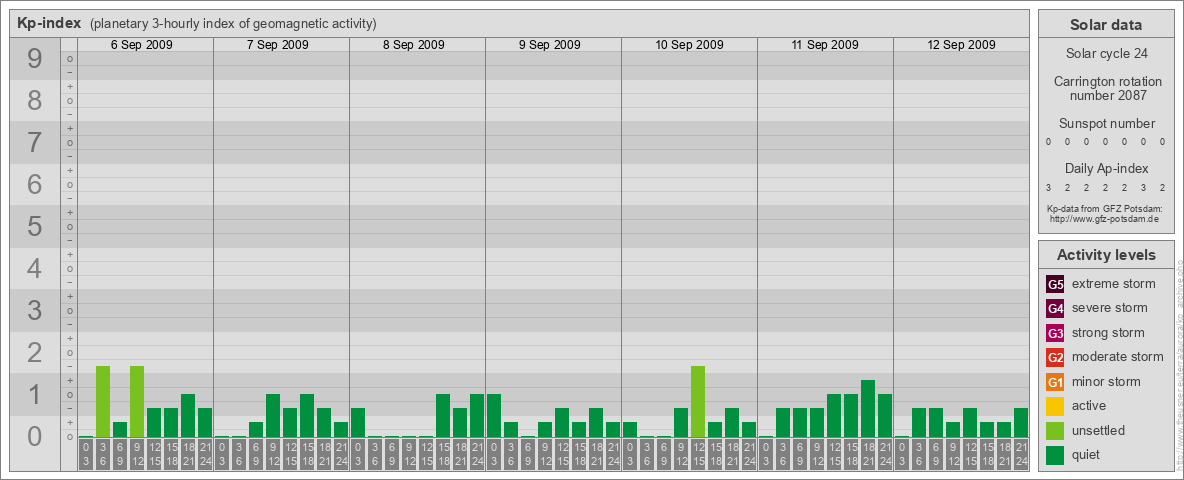
Task: Open the gfz-potsdam.de data source link
Action: pos(1104,219)
